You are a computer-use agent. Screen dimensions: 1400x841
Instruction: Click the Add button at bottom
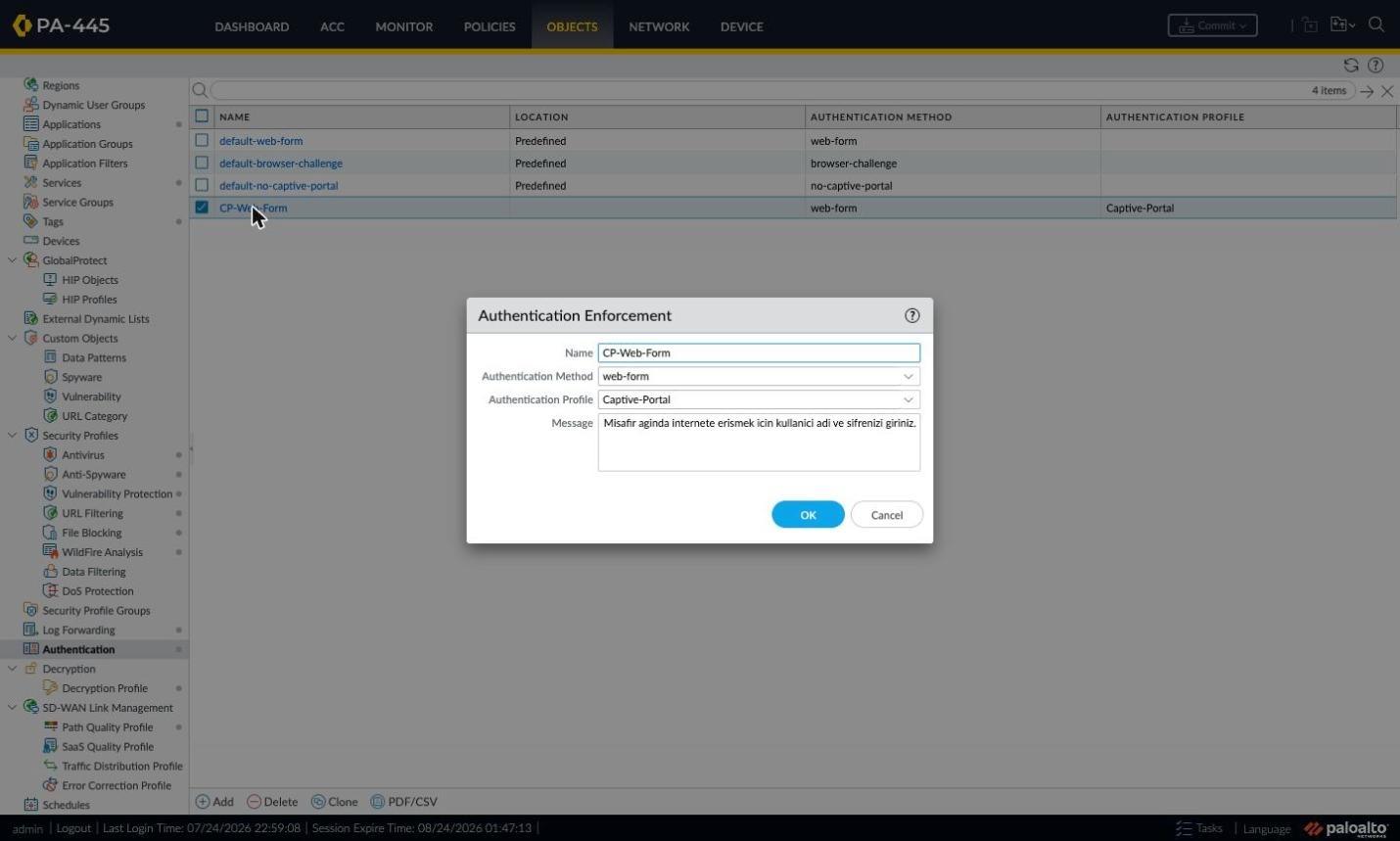pyautogui.click(x=215, y=802)
